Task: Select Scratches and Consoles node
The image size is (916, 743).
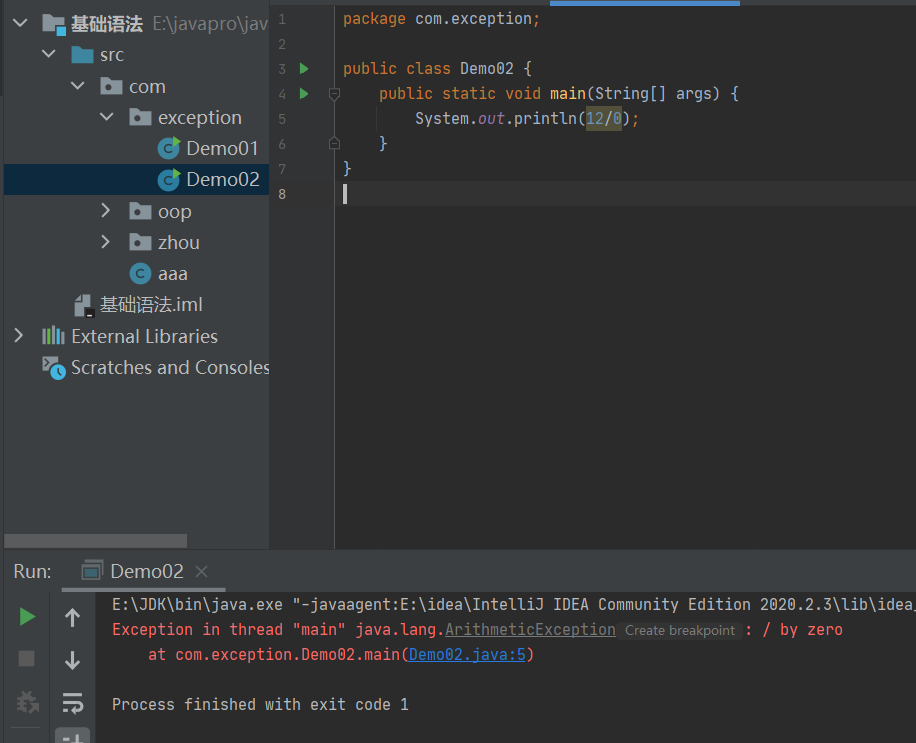Action: 170,367
